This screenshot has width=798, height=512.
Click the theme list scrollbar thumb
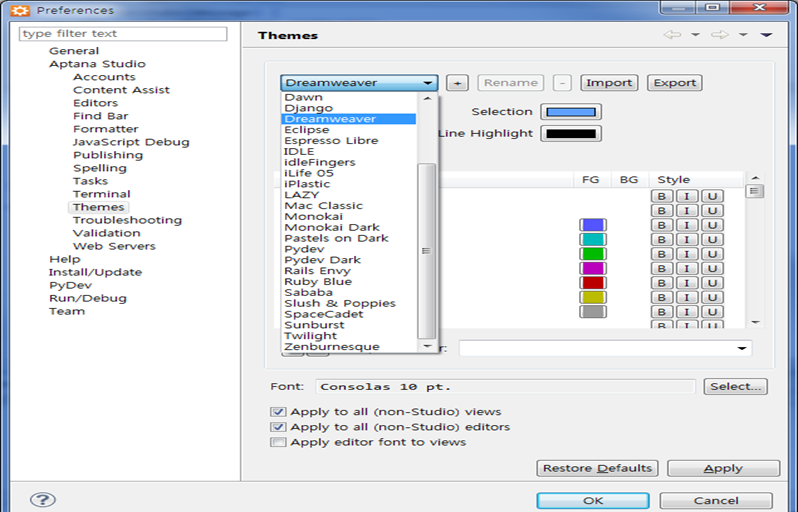click(426, 251)
